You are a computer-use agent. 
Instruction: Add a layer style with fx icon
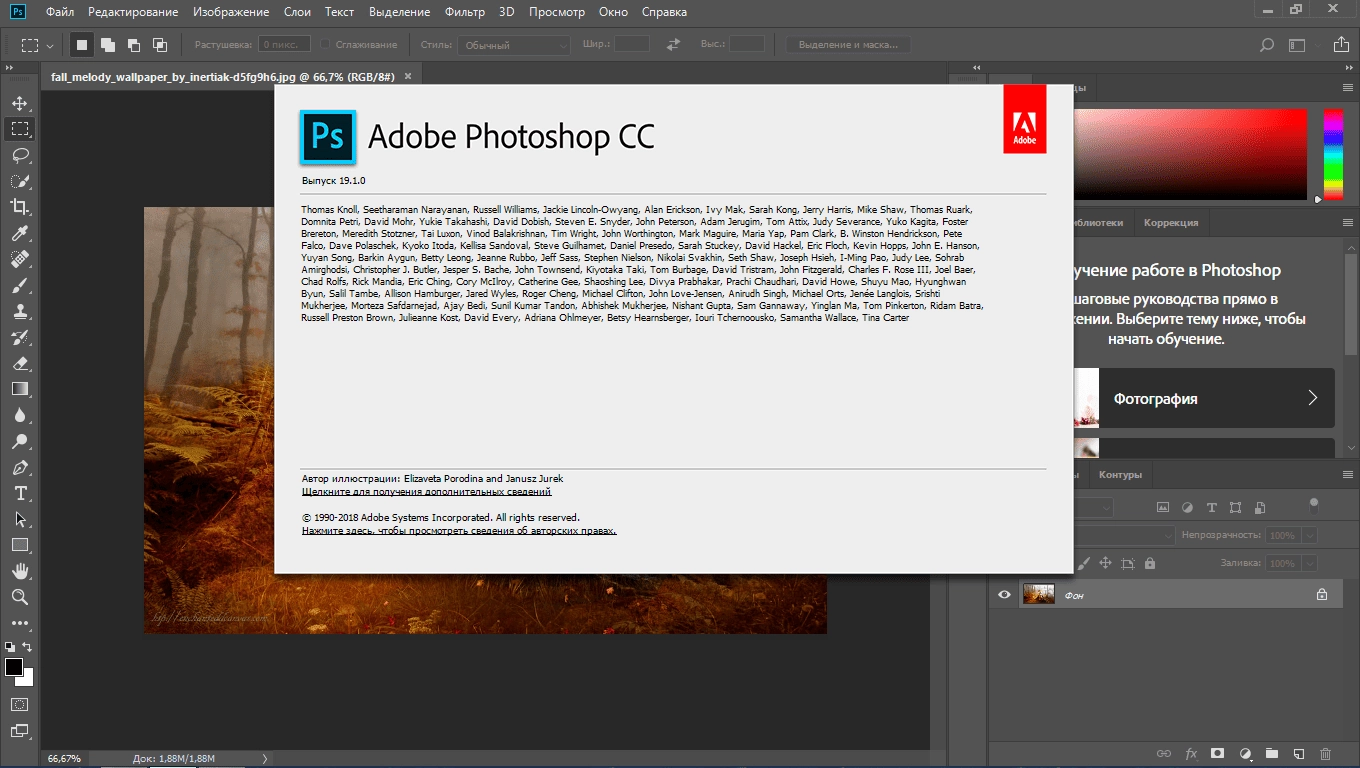[x=1191, y=753]
